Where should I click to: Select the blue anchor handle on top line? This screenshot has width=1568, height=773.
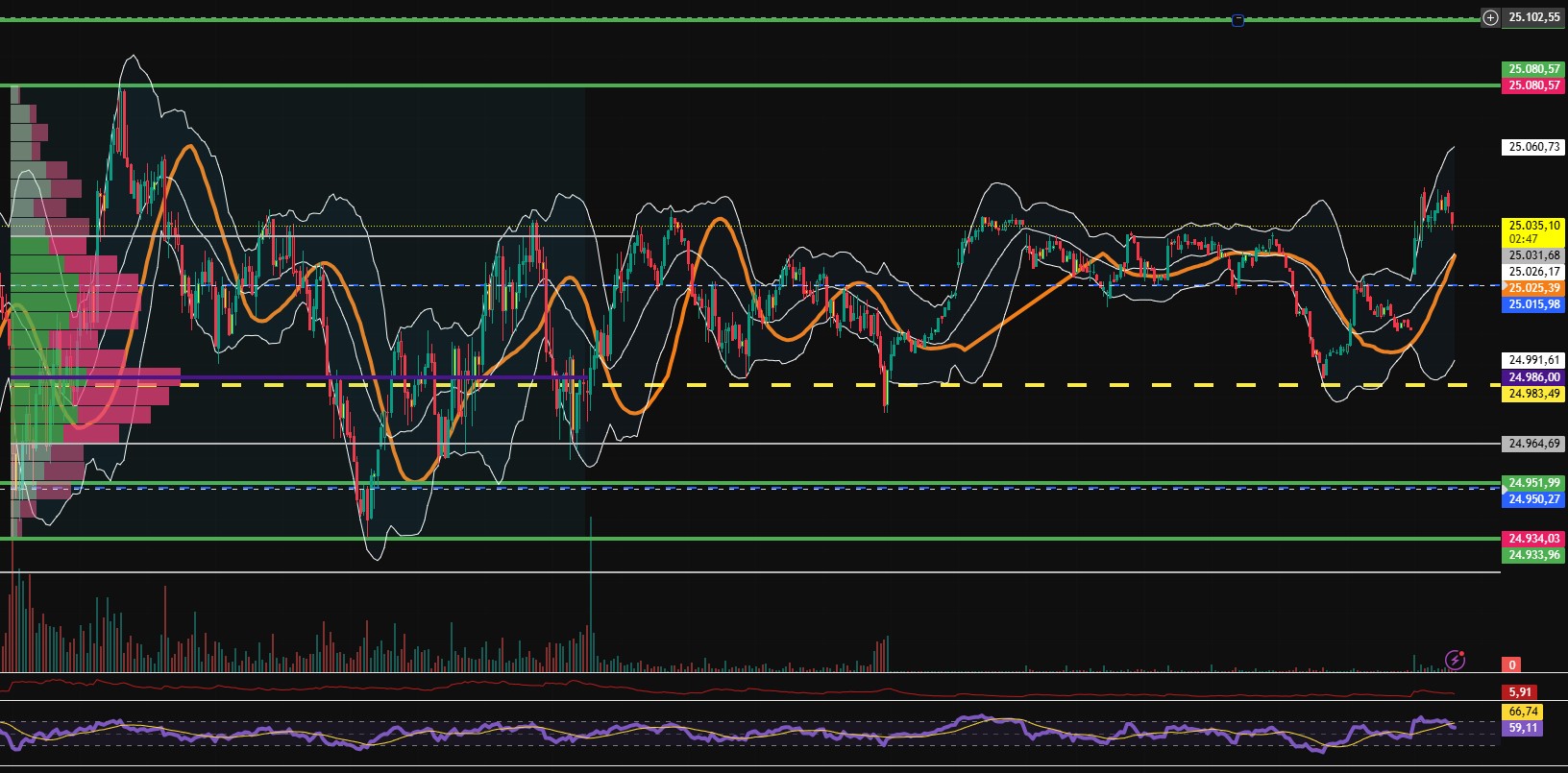(x=1237, y=19)
